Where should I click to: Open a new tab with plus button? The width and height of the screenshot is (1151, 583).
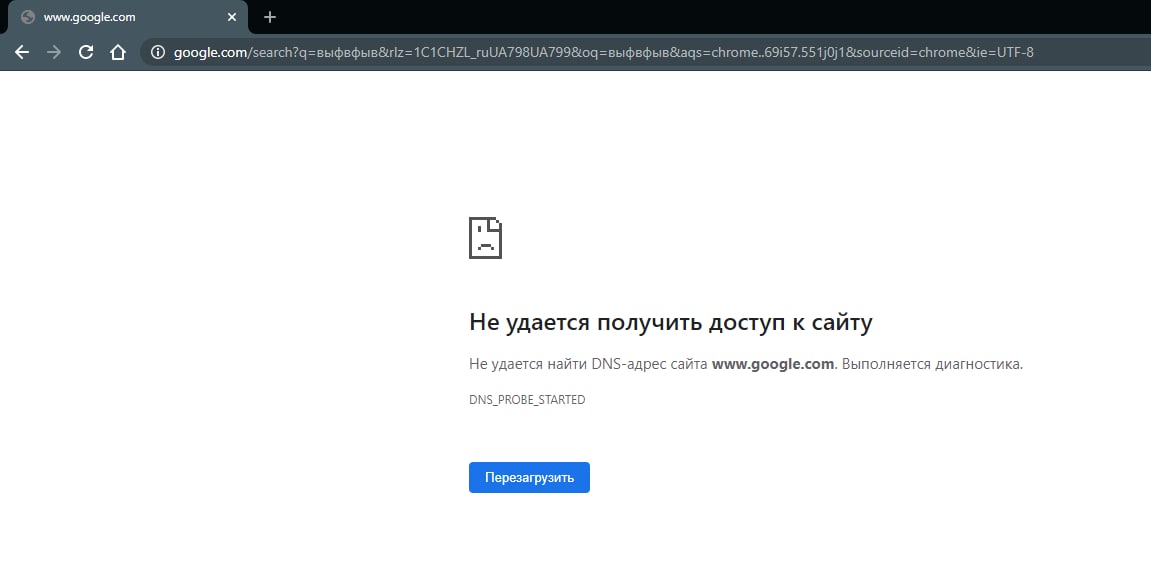269,17
